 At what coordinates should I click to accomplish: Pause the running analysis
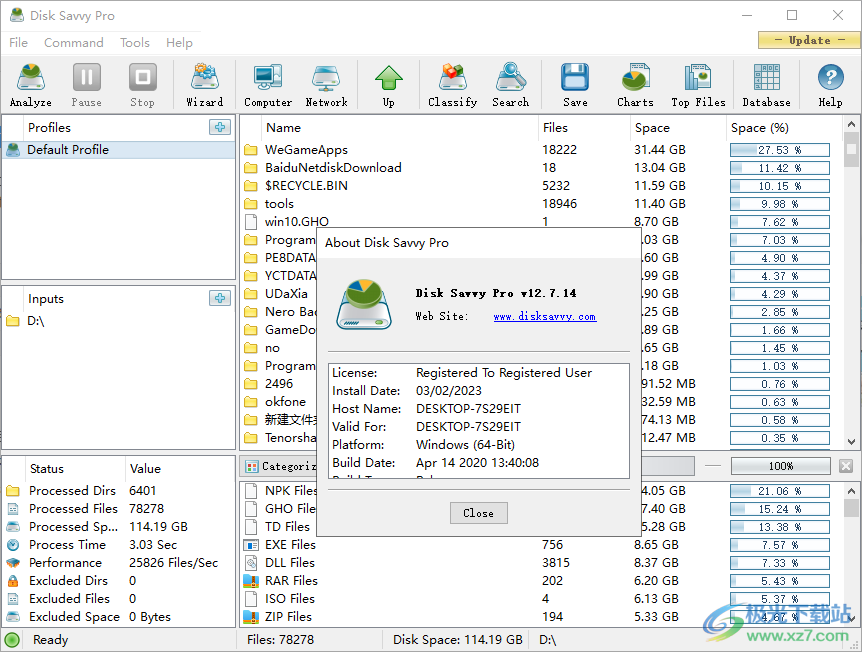[x=86, y=85]
